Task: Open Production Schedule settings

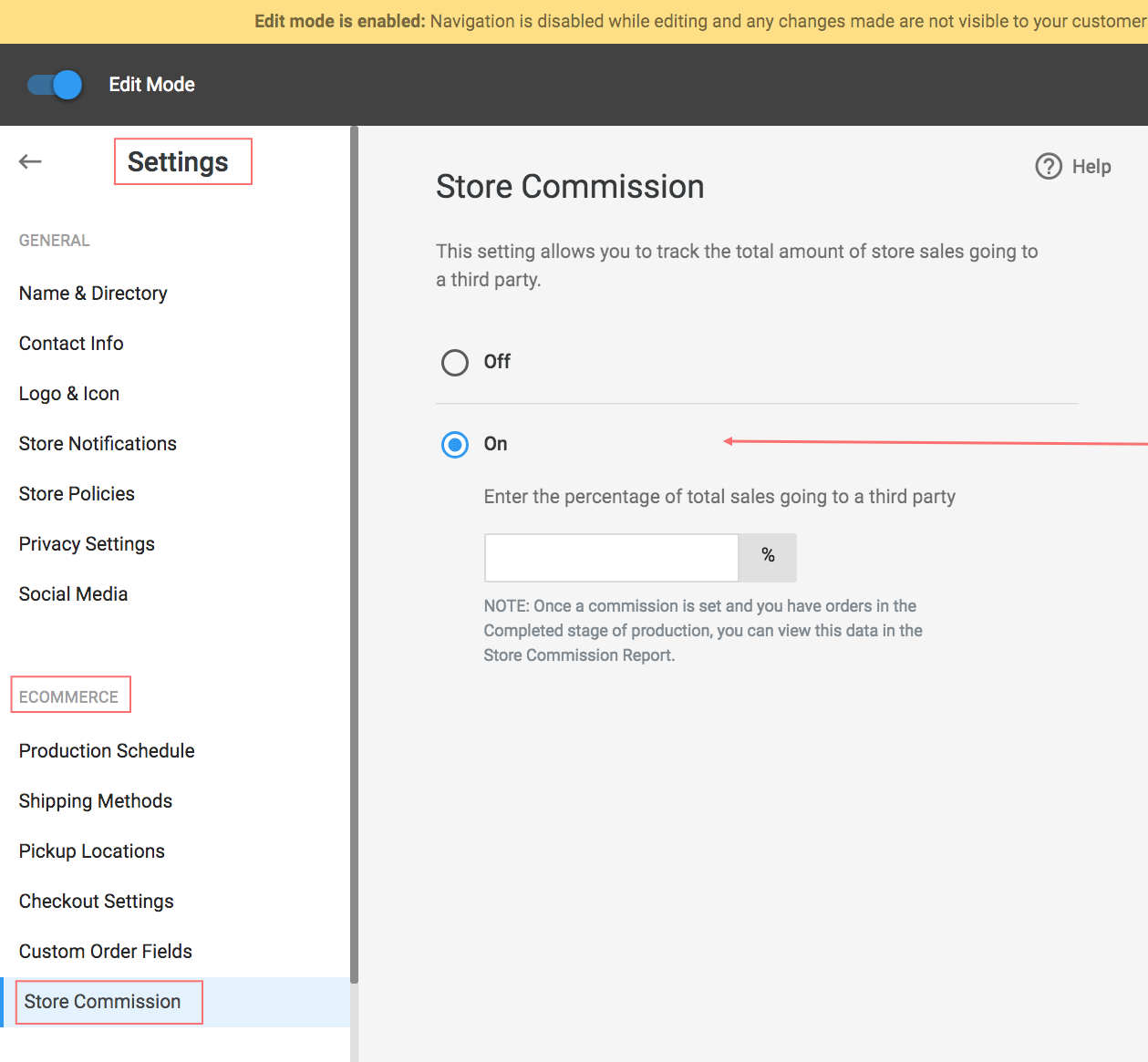Action: (107, 751)
